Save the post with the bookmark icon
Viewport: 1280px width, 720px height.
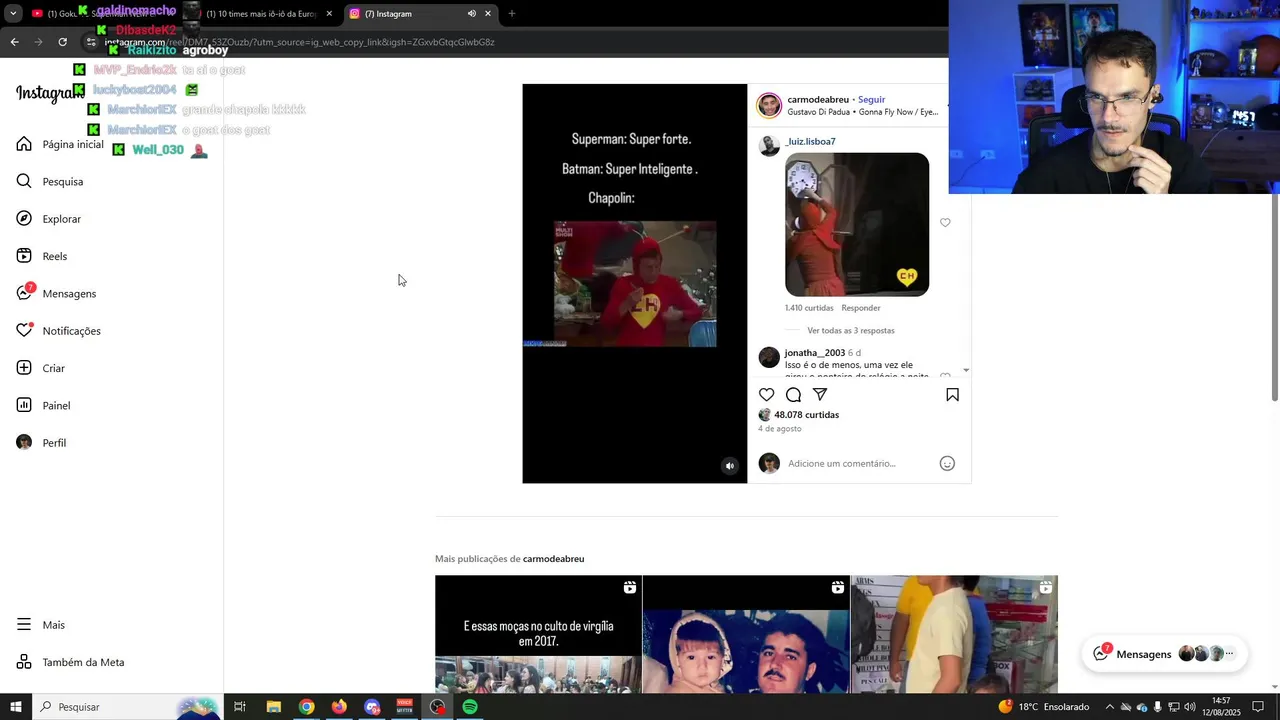pos(952,395)
